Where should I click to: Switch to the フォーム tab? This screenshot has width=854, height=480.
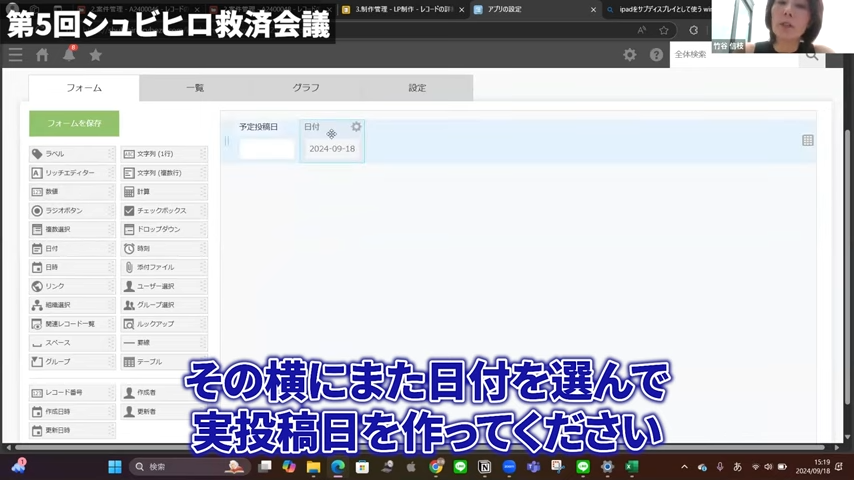point(84,88)
